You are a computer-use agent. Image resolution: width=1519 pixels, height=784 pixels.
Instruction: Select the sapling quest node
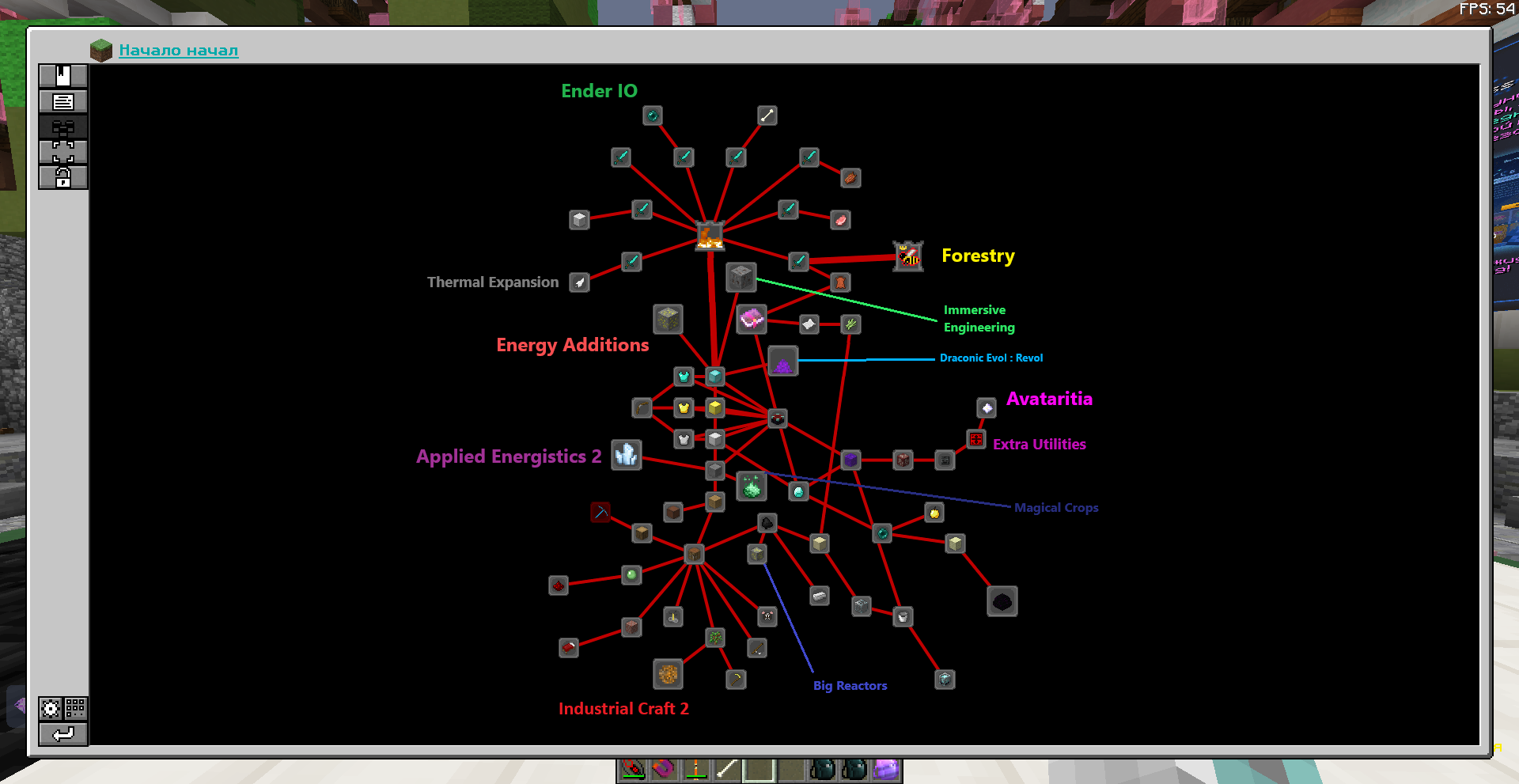pyautogui.click(x=715, y=638)
